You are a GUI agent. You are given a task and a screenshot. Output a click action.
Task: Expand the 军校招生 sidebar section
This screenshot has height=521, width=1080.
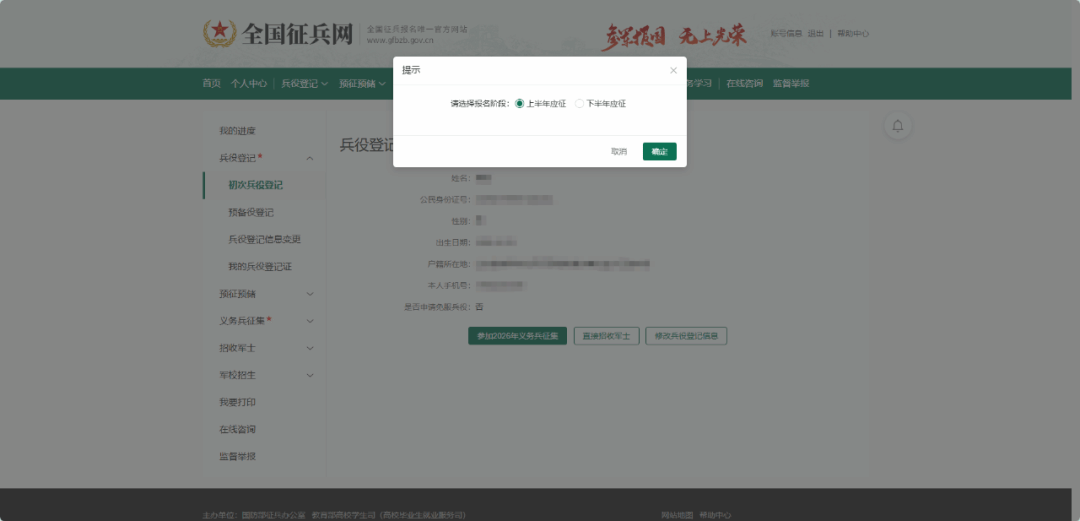[310, 375]
